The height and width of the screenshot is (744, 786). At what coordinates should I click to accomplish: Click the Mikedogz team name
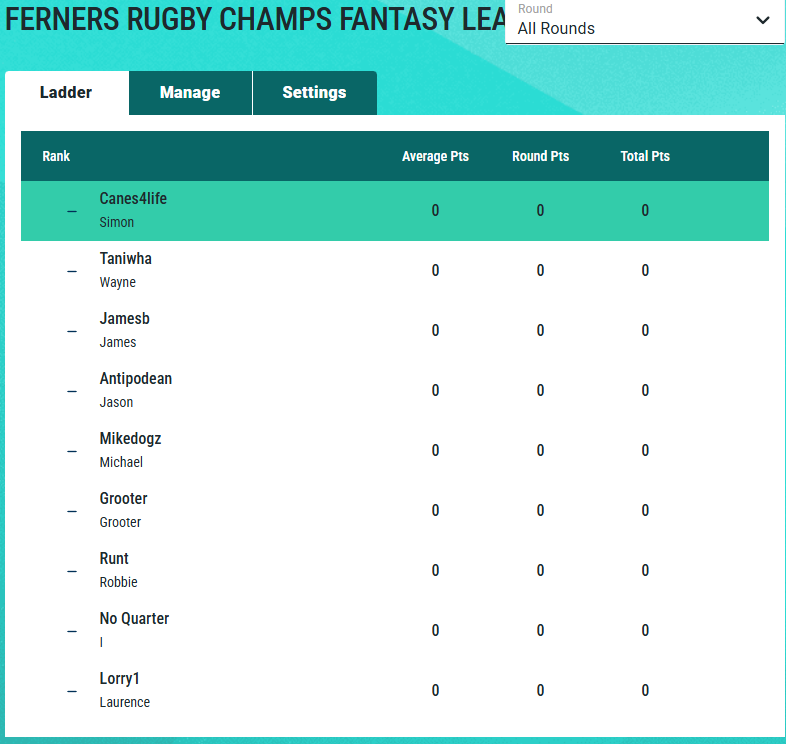(x=130, y=439)
